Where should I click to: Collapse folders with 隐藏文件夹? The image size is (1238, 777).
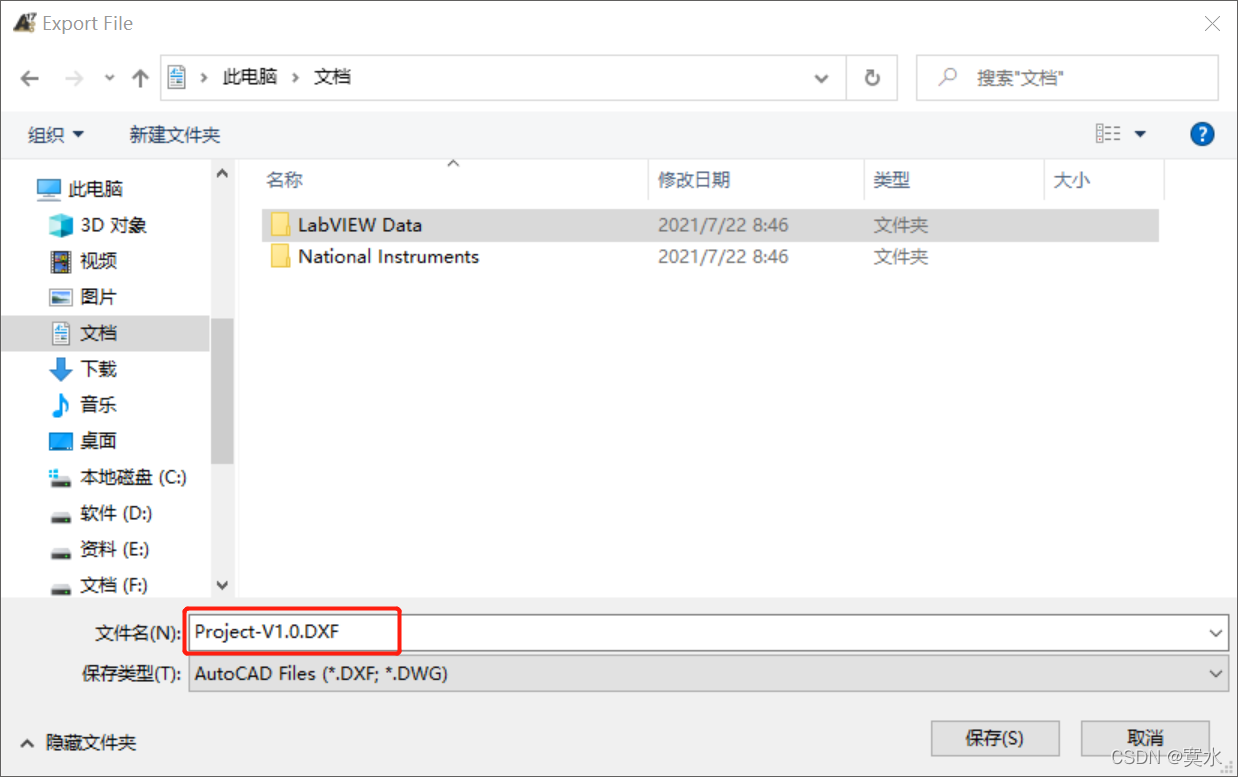click(x=78, y=743)
